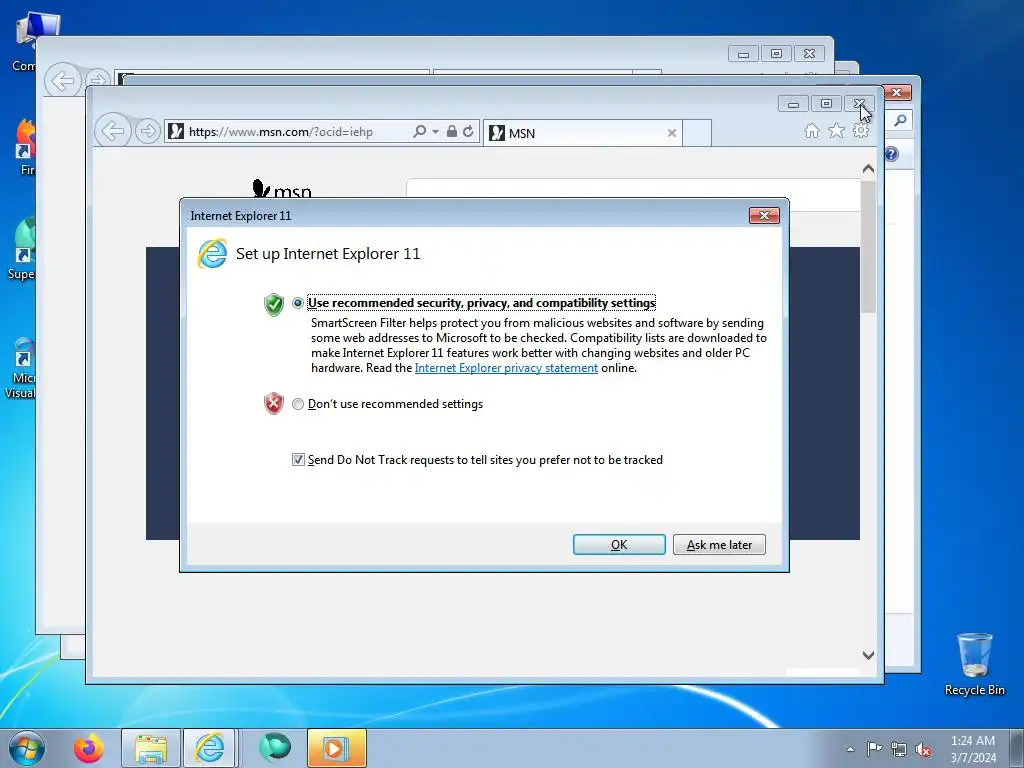The image size is (1024, 768).
Task: Open Action Center flag icon
Action: click(874, 749)
